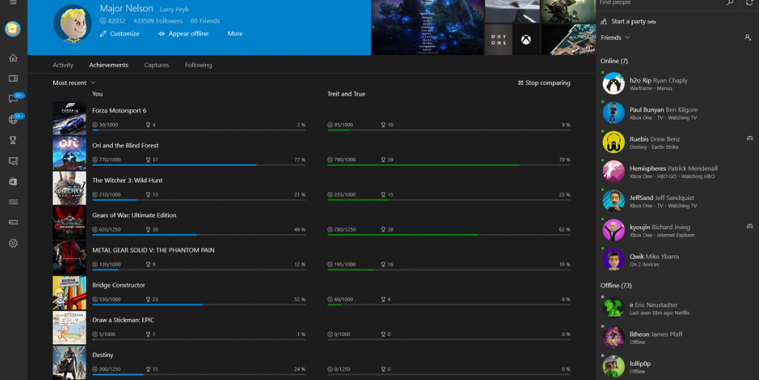760x380 pixels.
Task: Toggle Appear offline status
Action: point(183,34)
